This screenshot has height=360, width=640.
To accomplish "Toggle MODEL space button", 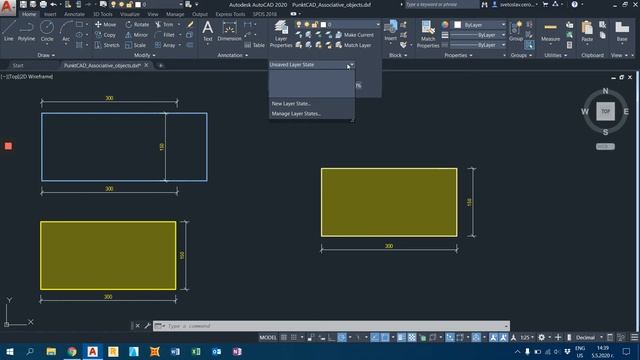I will (268, 338).
